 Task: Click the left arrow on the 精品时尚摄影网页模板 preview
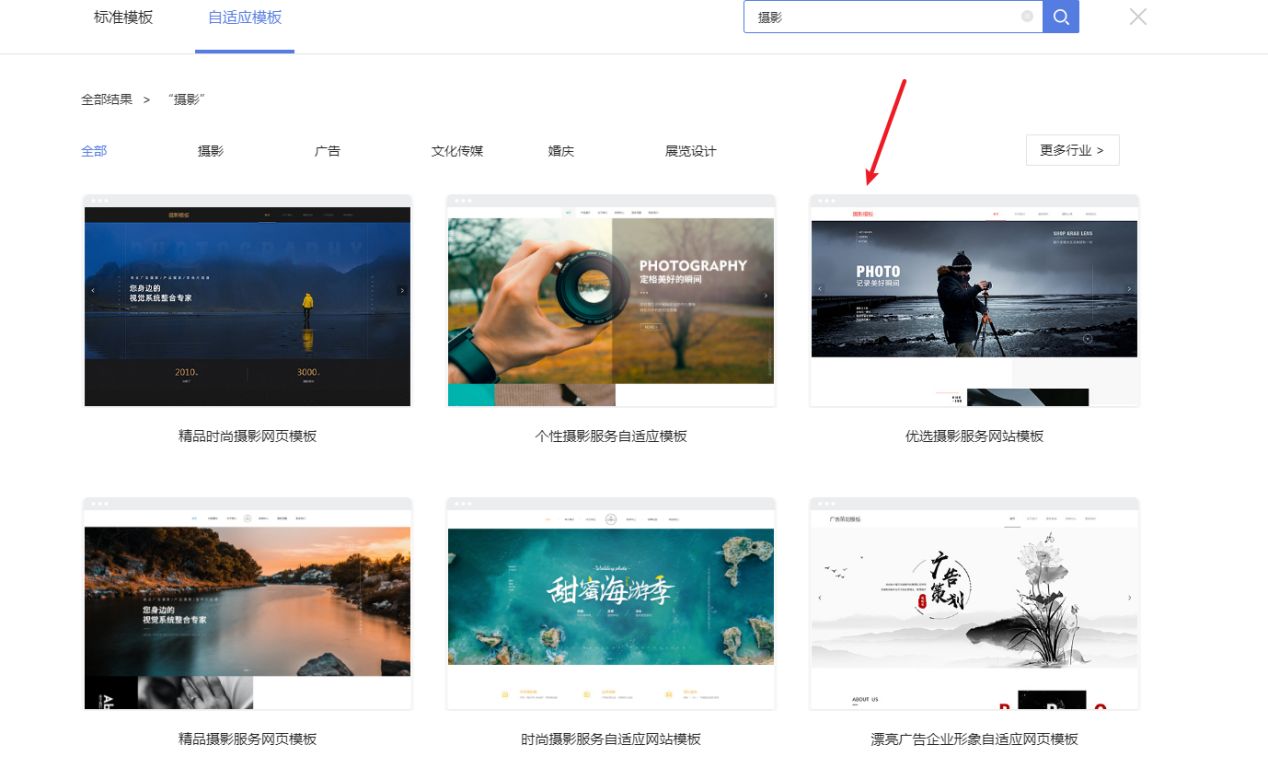click(x=93, y=290)
